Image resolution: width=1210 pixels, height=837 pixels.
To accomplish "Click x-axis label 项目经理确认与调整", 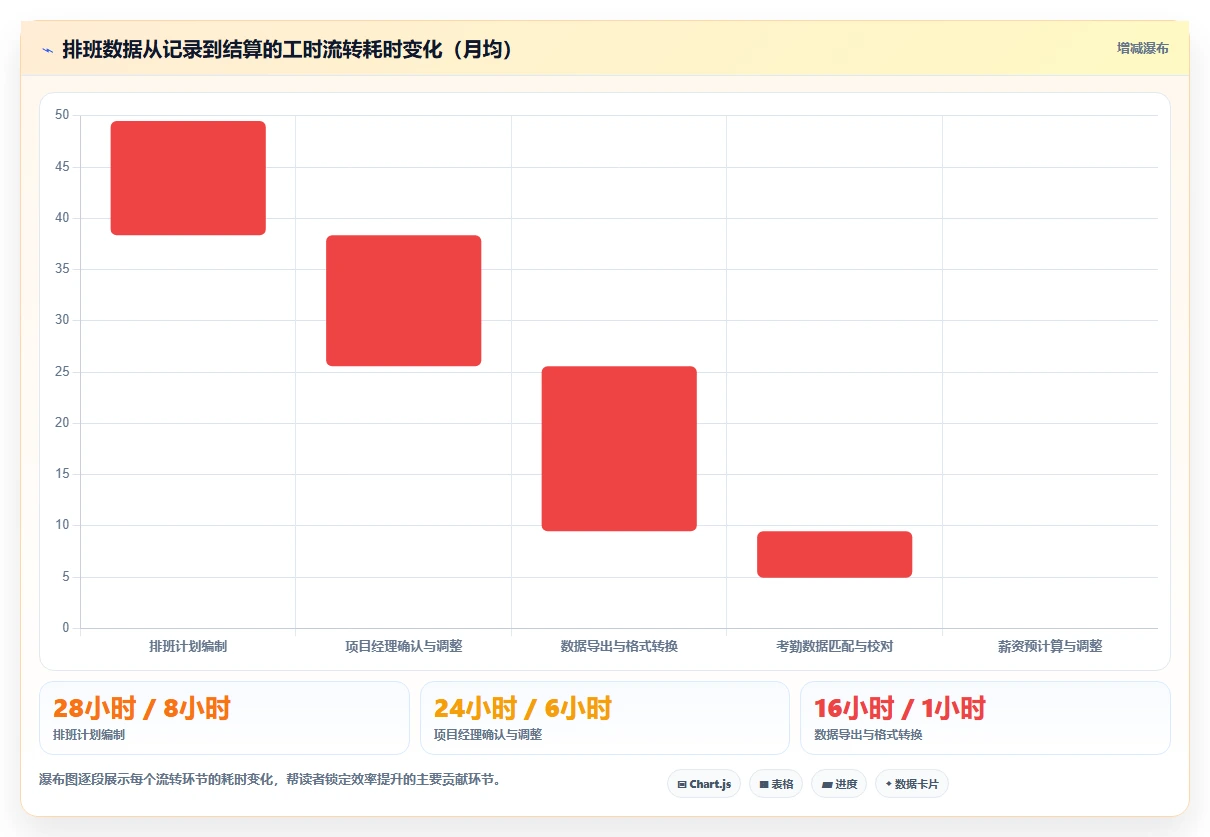I will pos(404,646).
